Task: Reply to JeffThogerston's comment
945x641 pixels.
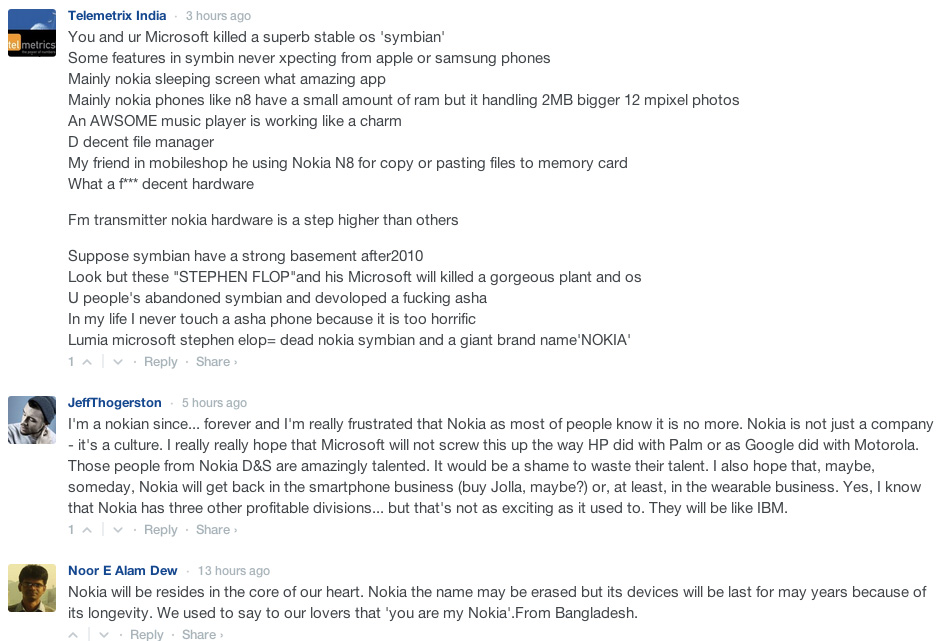Action: coord(160,530)
